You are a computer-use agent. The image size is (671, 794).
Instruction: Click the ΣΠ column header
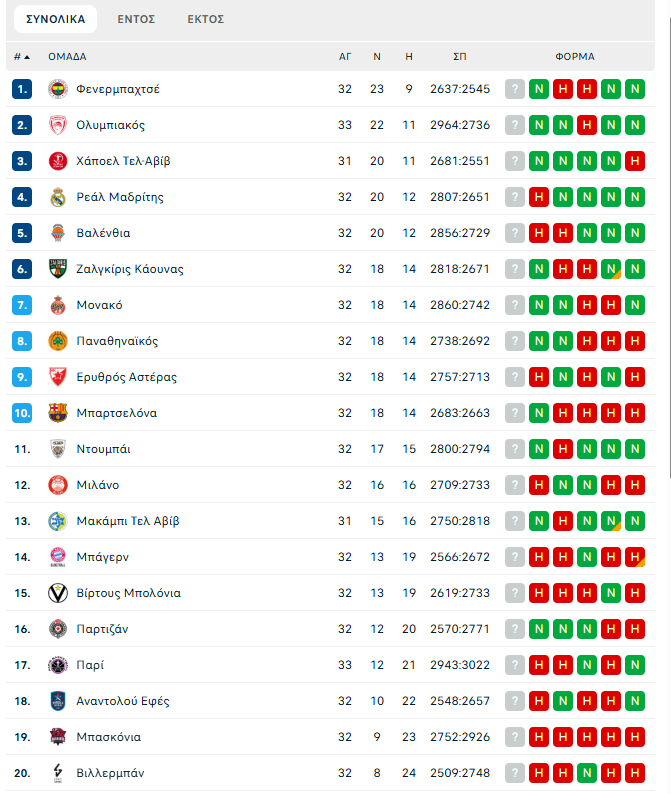(459, 57)
